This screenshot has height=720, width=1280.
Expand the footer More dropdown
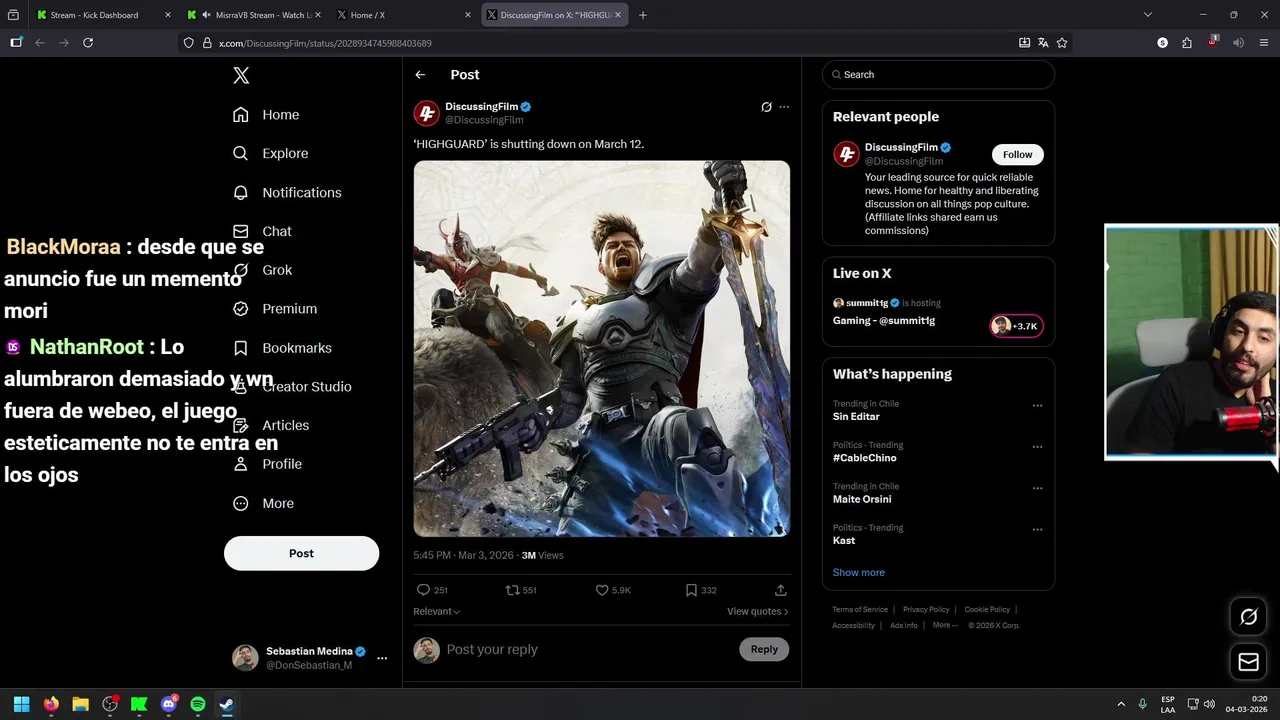(944, 625)
